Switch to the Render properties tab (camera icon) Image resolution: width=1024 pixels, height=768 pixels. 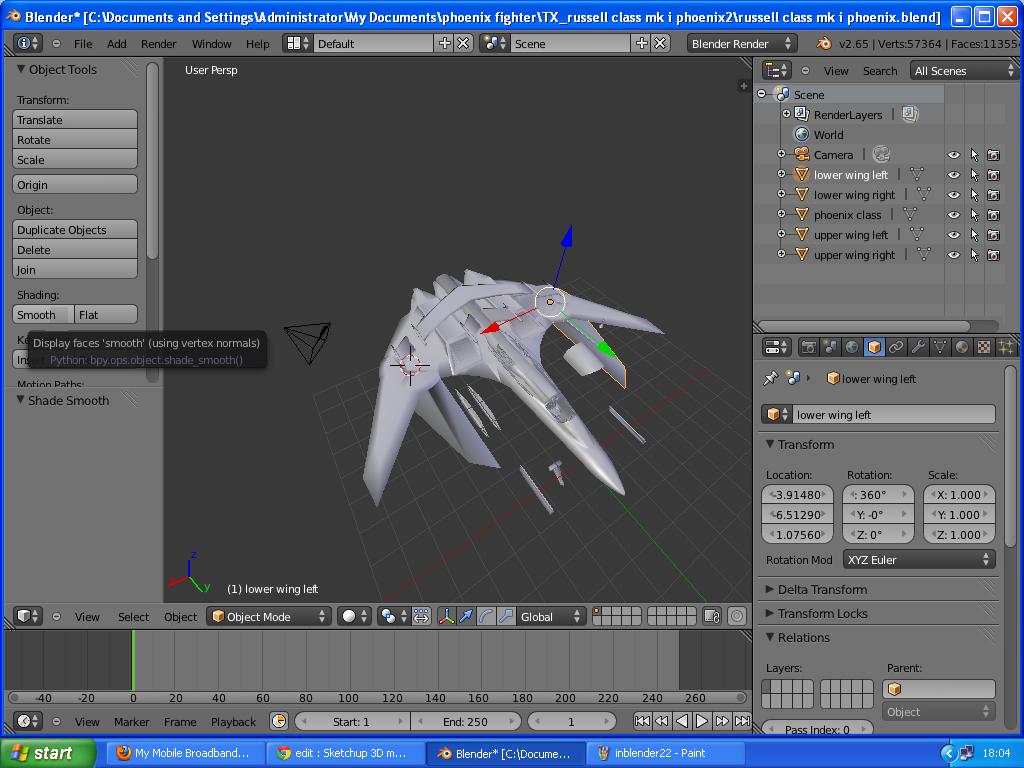(x=810, y=346)
